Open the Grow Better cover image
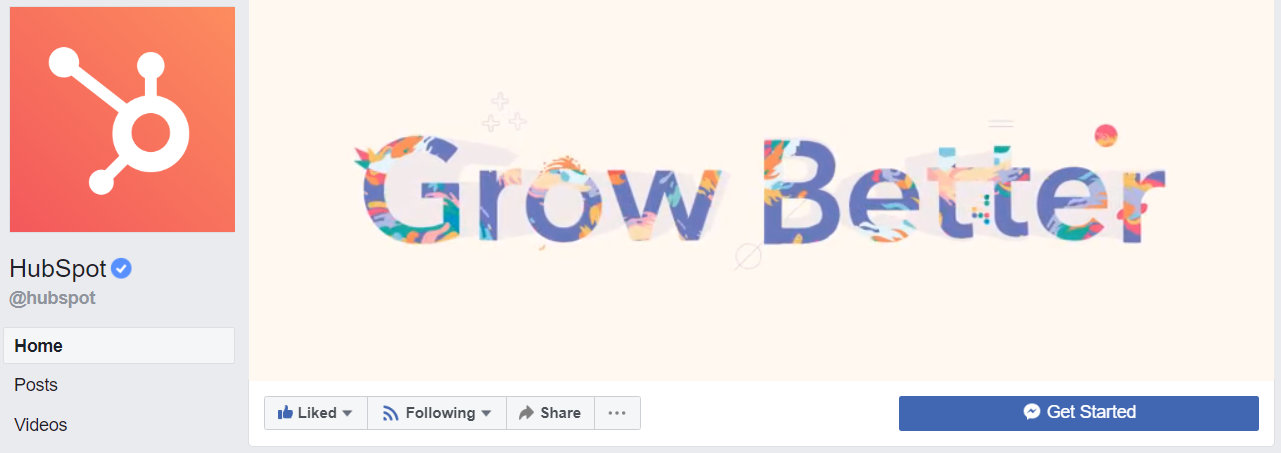1281x453 pixels. pyautogui.click(x=765, y=190)
